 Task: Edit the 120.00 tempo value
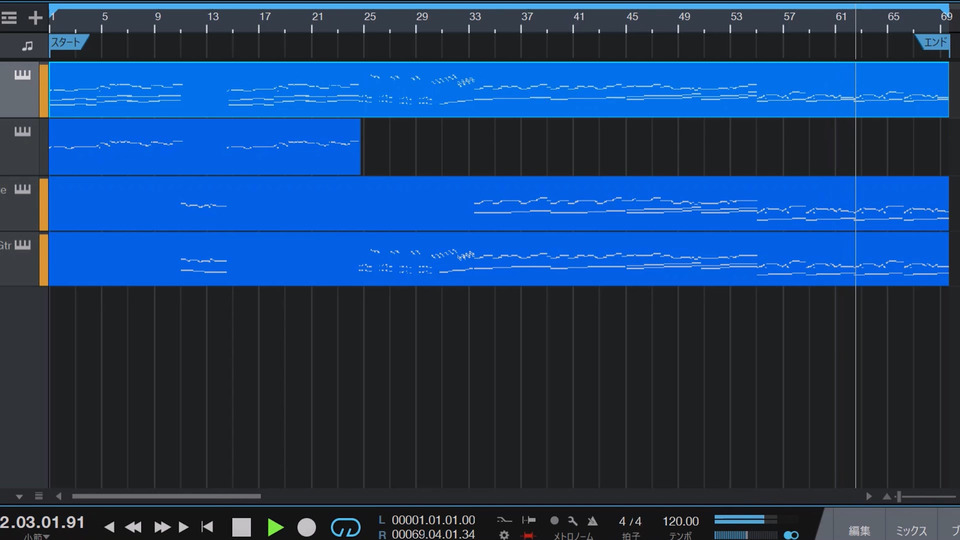coord(680,522)
